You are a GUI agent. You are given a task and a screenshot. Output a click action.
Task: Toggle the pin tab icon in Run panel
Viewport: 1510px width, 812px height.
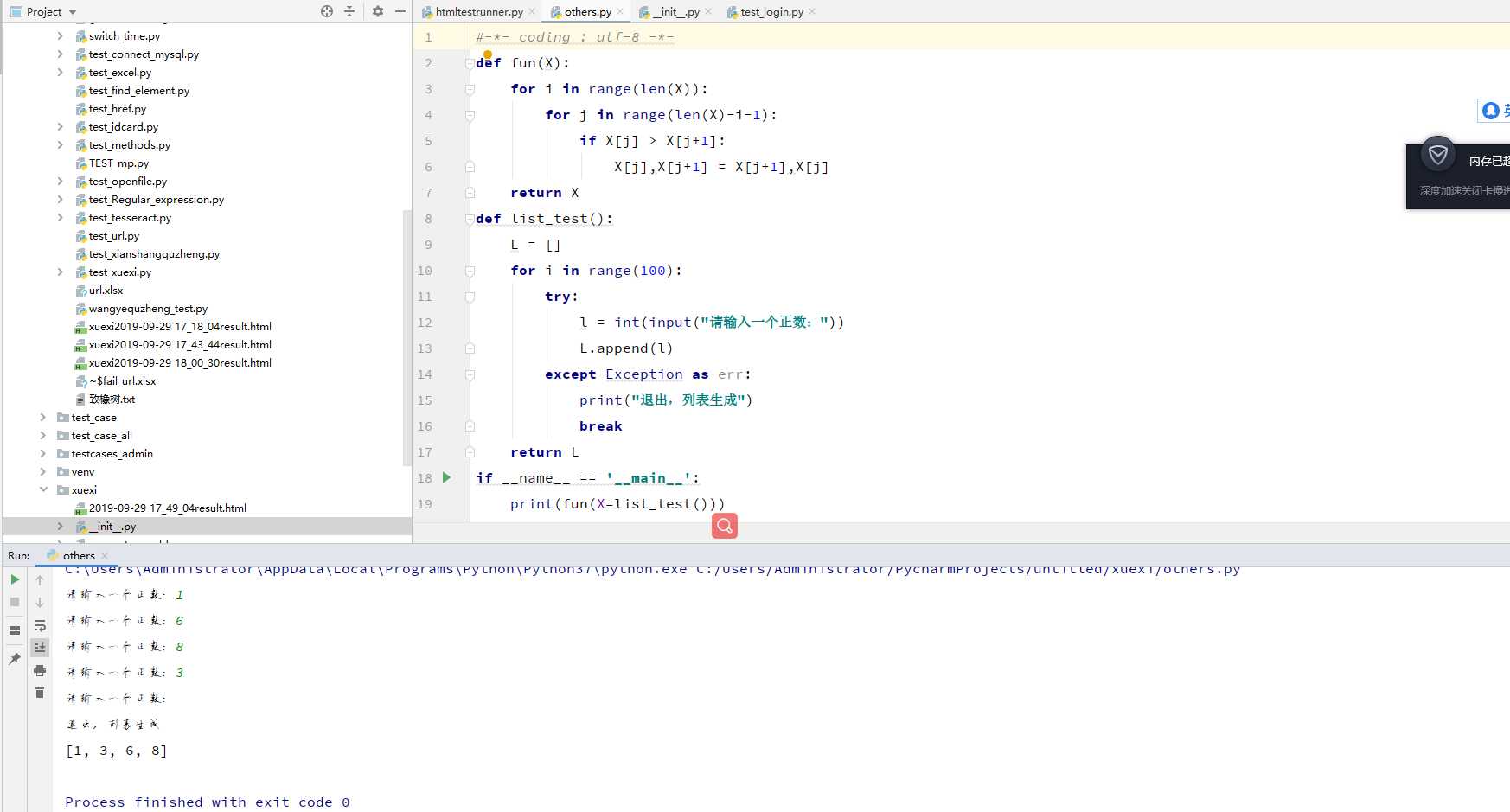point(15,659)
